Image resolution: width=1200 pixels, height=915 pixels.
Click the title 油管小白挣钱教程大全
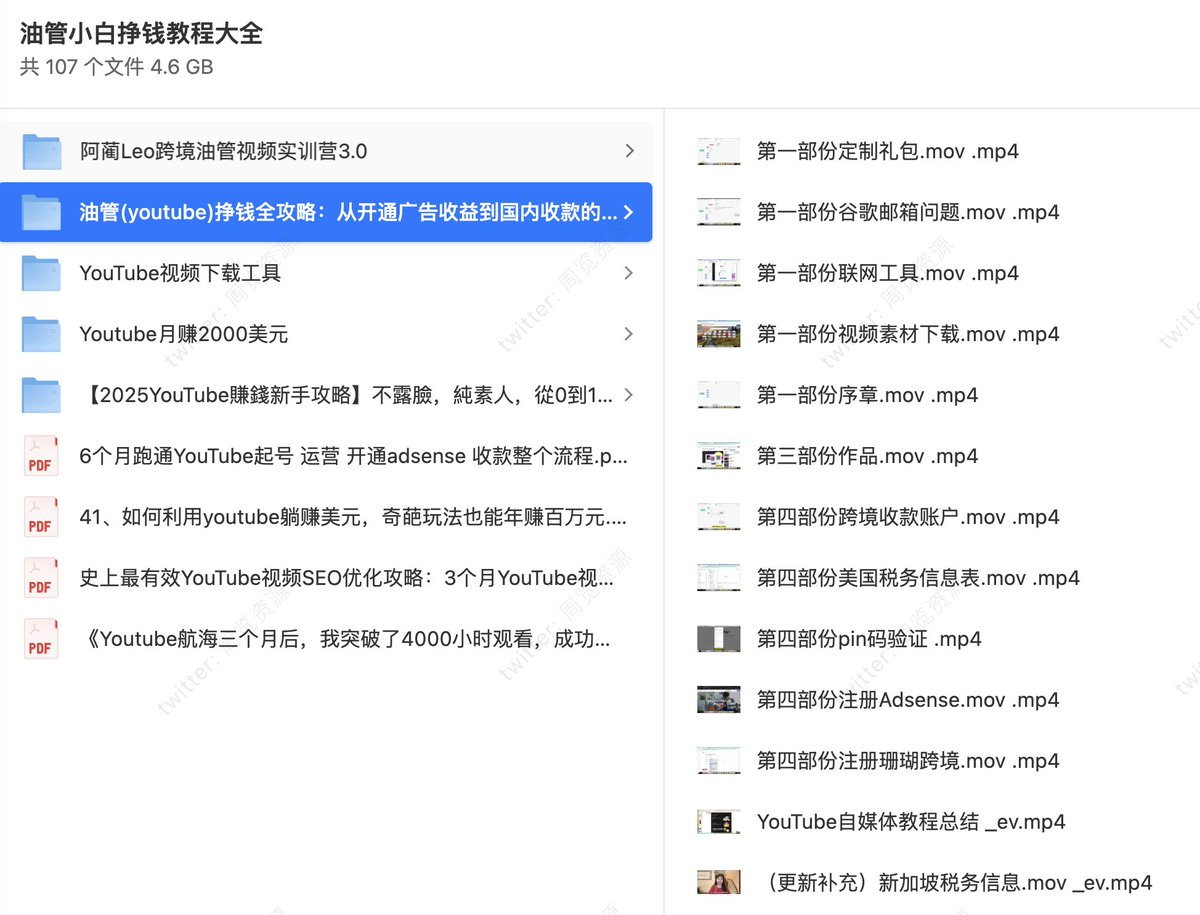[x=141, y=33]
